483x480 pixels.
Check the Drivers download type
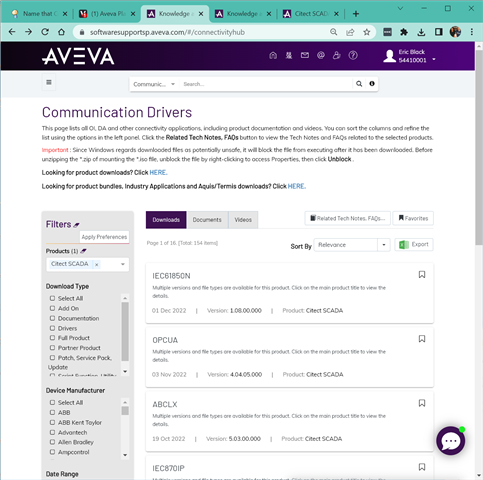point(52,328)
